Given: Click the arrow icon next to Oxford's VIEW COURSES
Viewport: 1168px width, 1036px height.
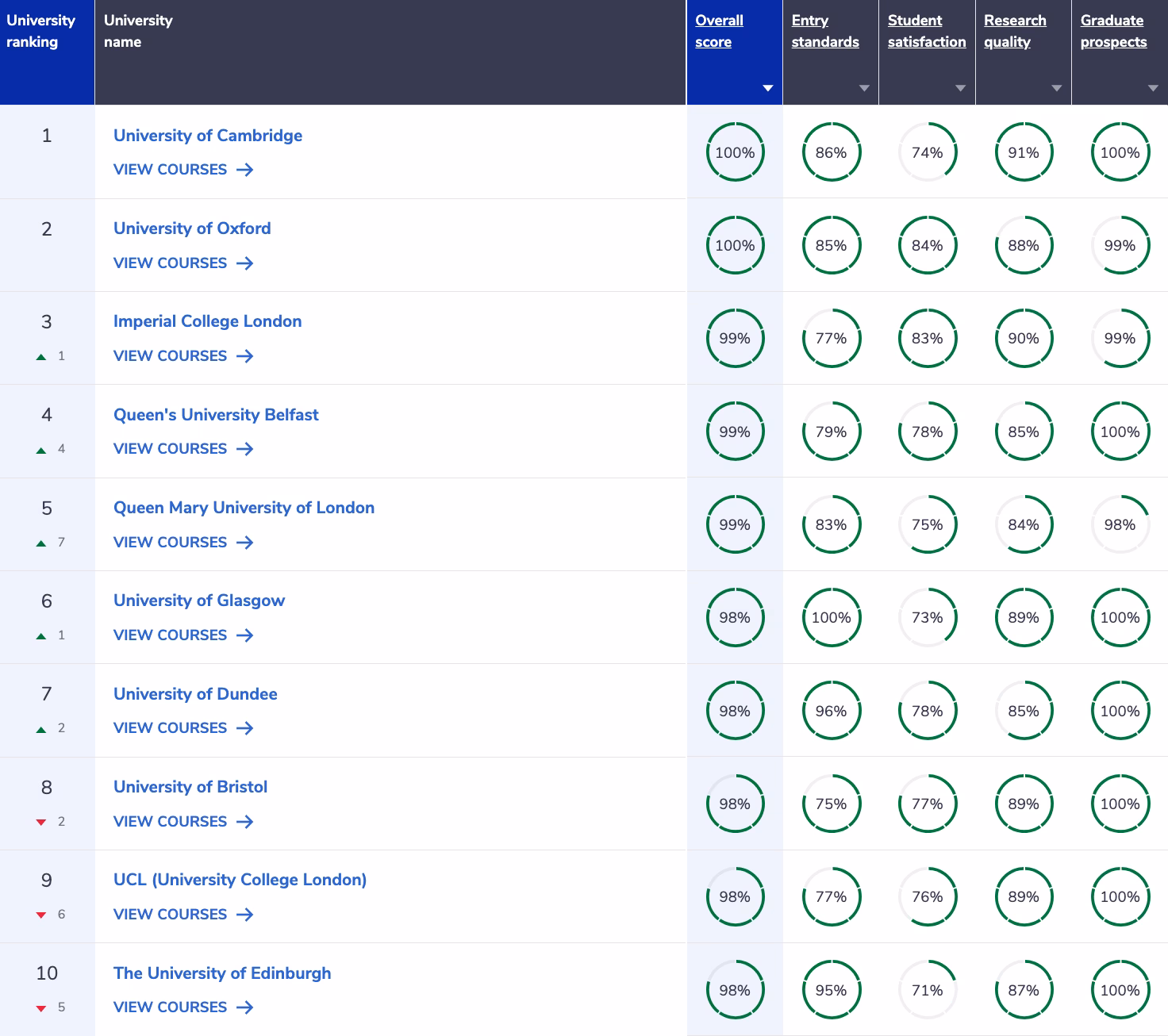Looking at the screenshot, I should pos(245,263).
